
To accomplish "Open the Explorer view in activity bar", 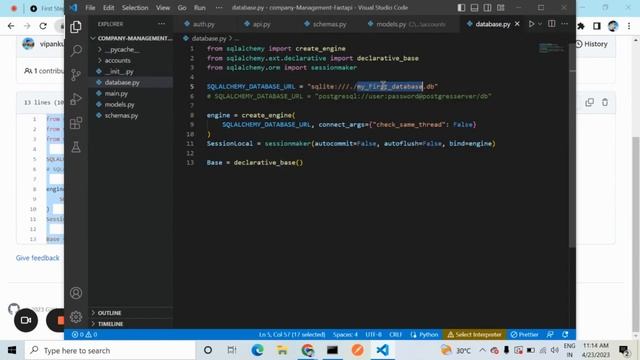I will coord(76,27).
